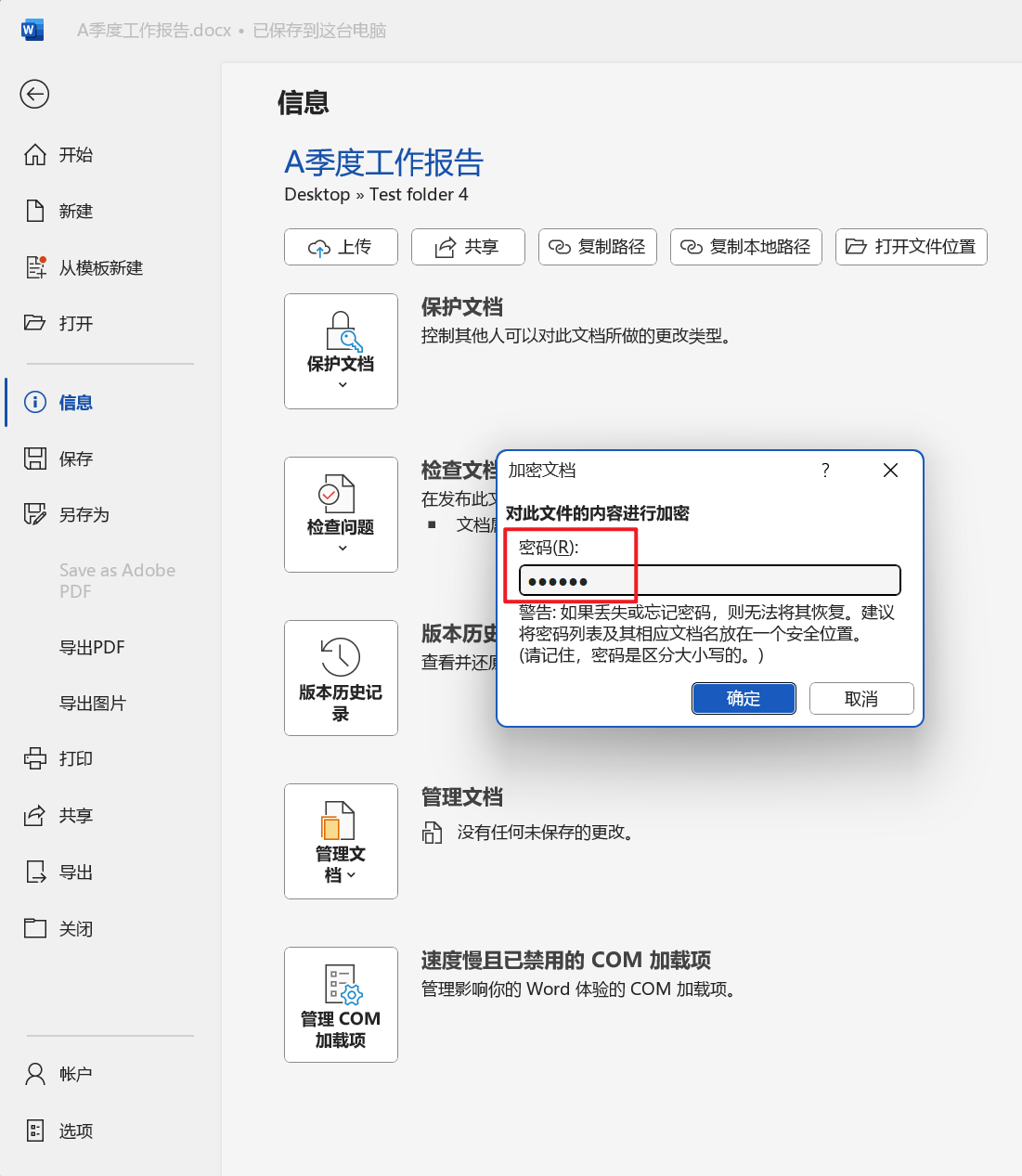The image size is (1022, 1176).
Task: Click the back arrow to exit Info view
Action: coord(34,94)
